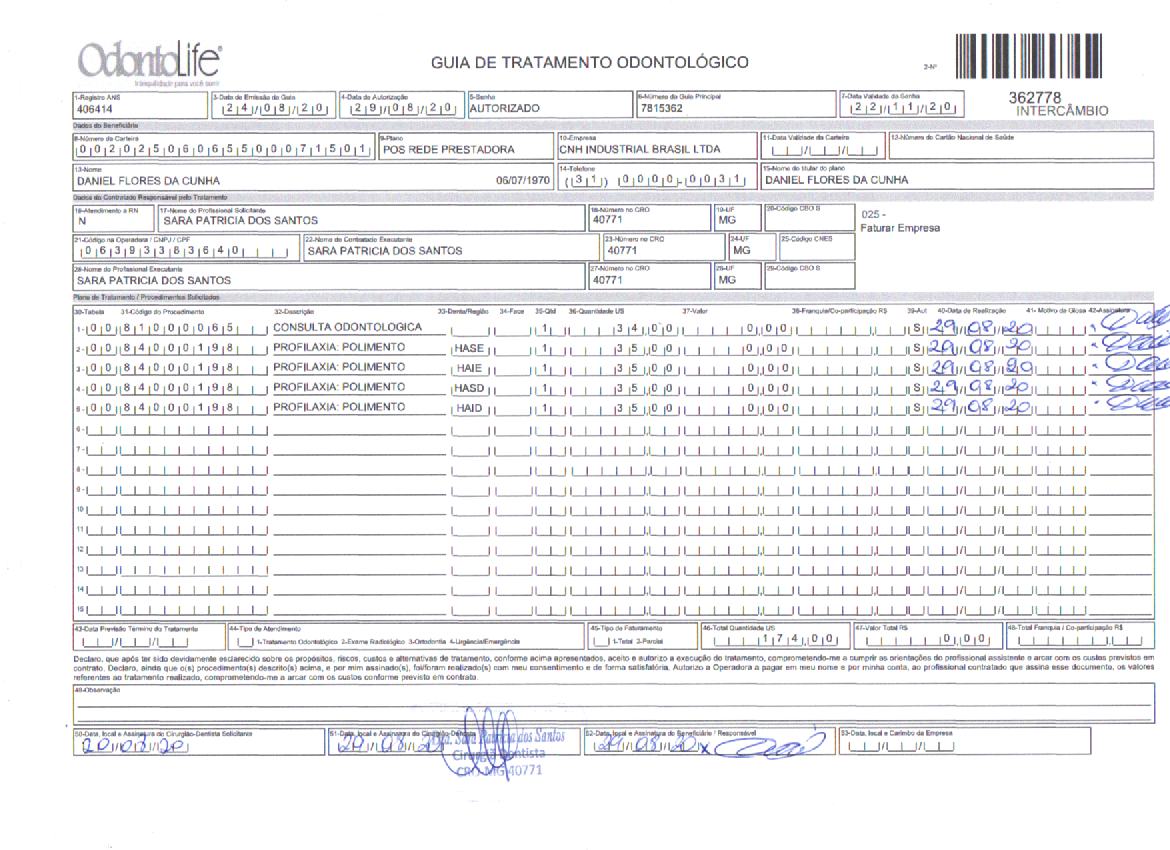This screenshot has height=850, width=1170.
Task: Click the Data de Autorização date field
Action: pos(401,105)
